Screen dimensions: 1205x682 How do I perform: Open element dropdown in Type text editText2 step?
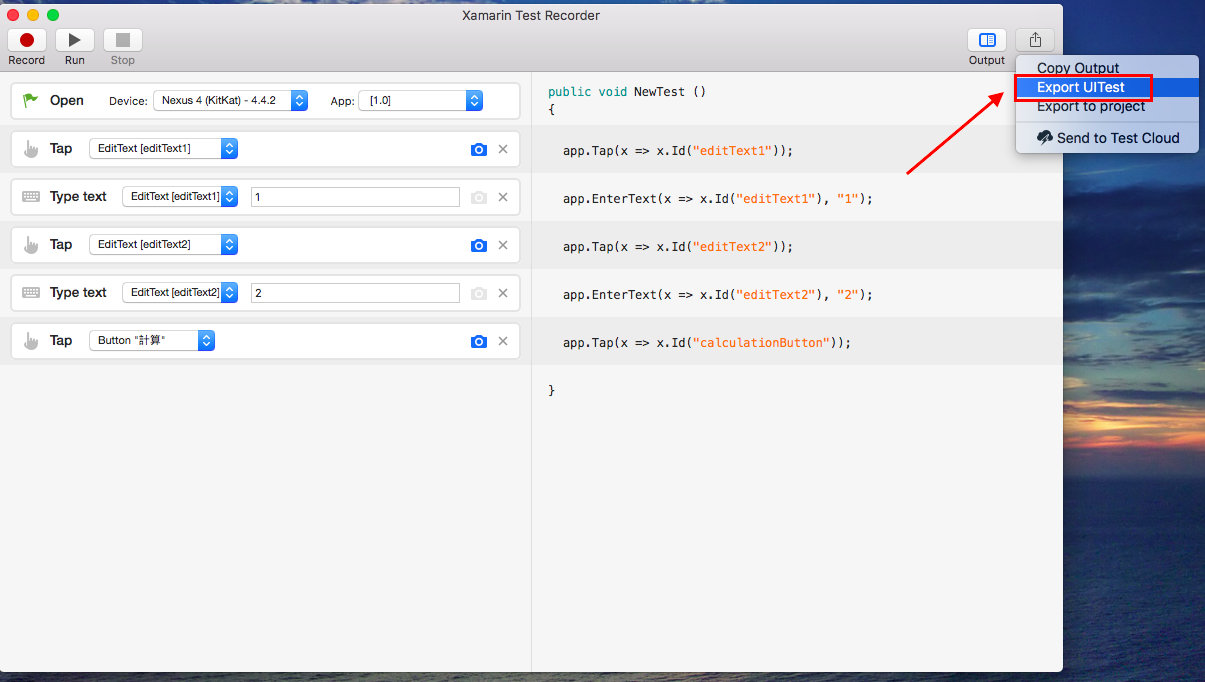[x=180, y=292]
